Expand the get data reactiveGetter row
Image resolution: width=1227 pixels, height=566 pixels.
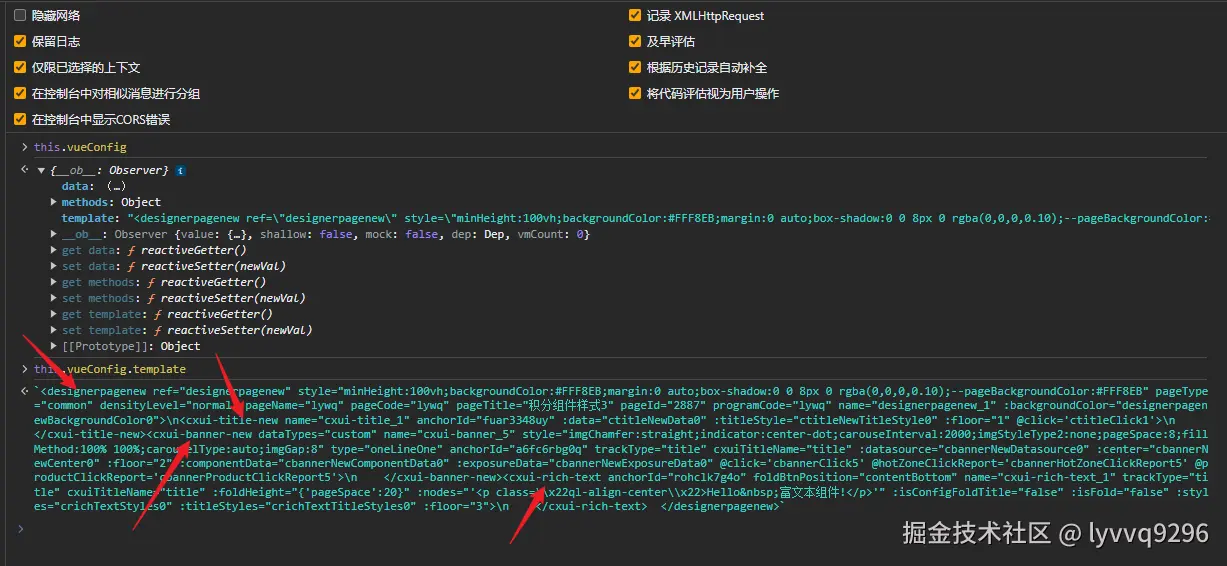pos(53,250)
